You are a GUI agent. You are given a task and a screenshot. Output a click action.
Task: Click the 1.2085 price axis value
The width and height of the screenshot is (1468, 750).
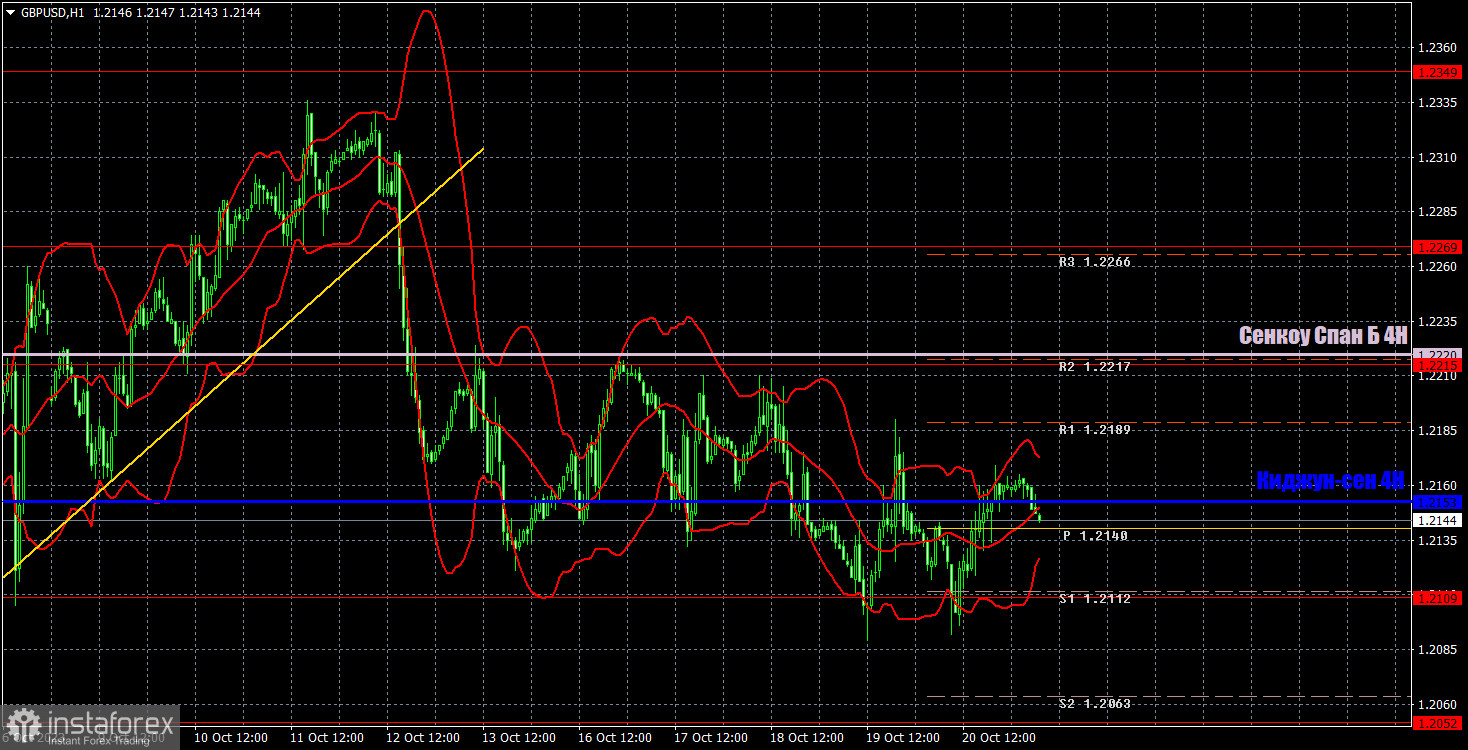point(1436,650)
